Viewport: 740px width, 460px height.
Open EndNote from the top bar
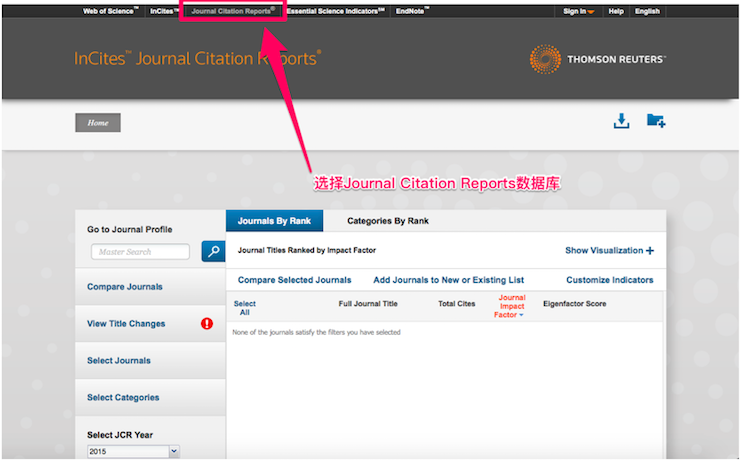click(x=412, y=11)
